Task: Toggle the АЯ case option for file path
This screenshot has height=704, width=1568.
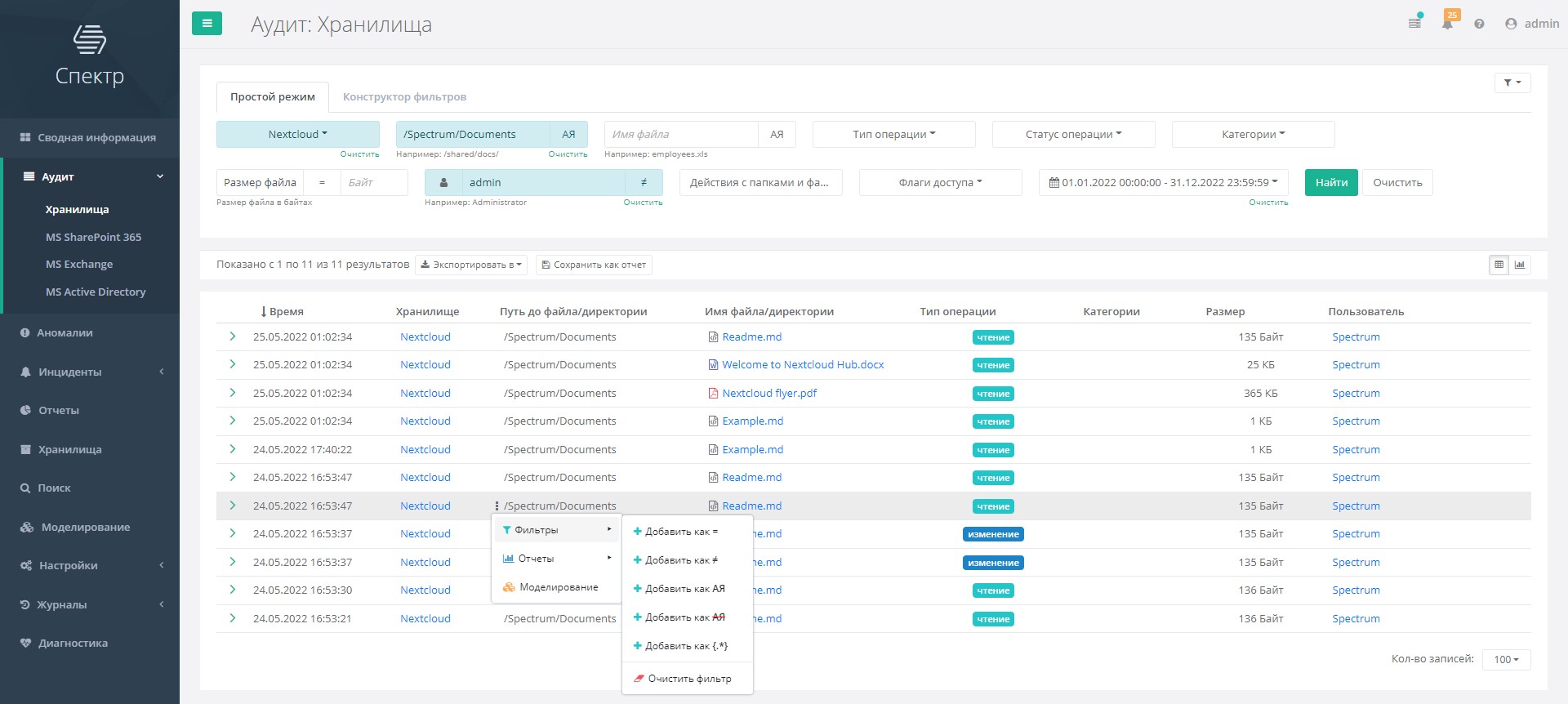Action: coord(568,135)
